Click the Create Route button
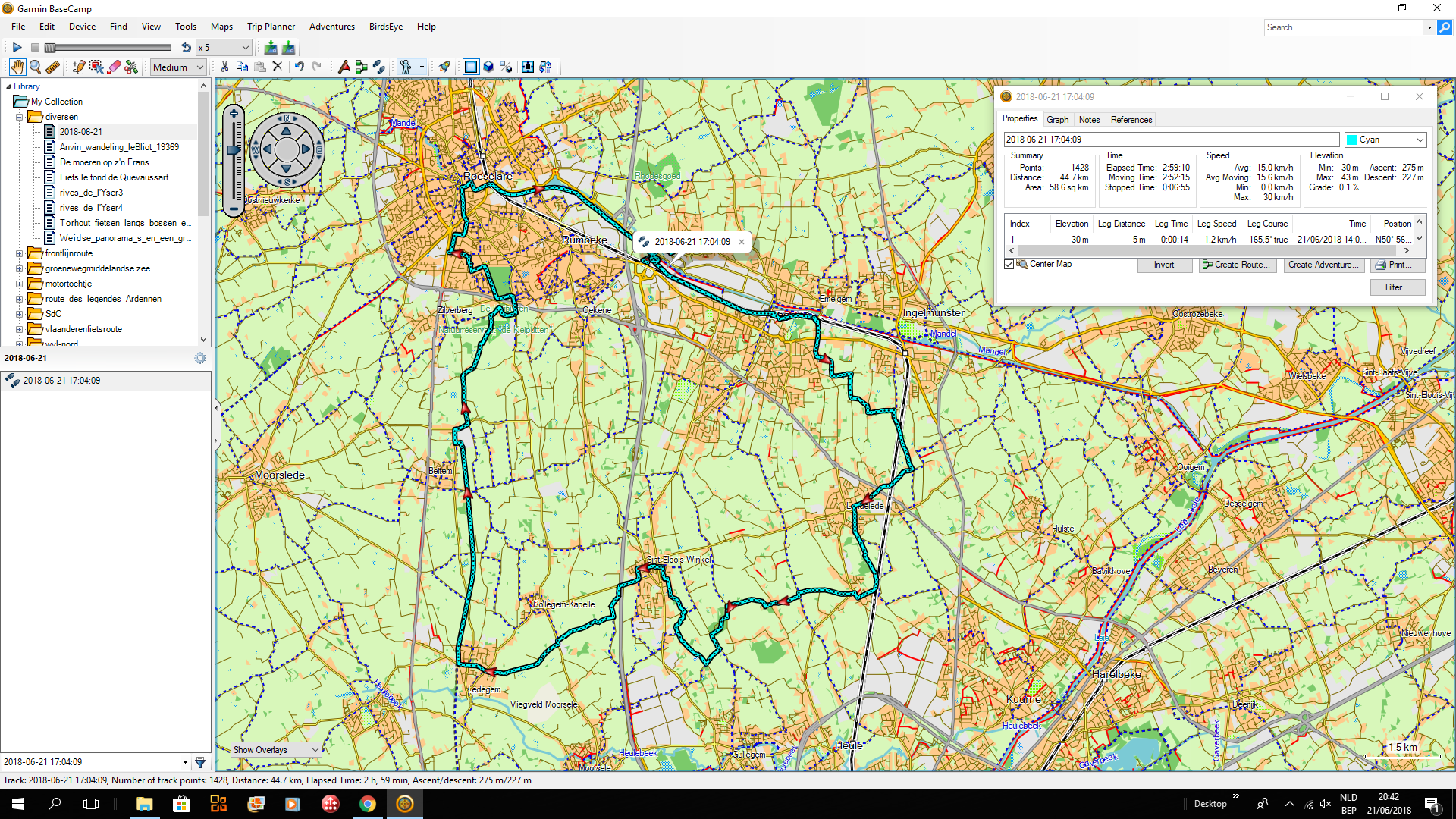Image resolution: width=1456 pixels, height=819 pixels. pos(1235,265)
